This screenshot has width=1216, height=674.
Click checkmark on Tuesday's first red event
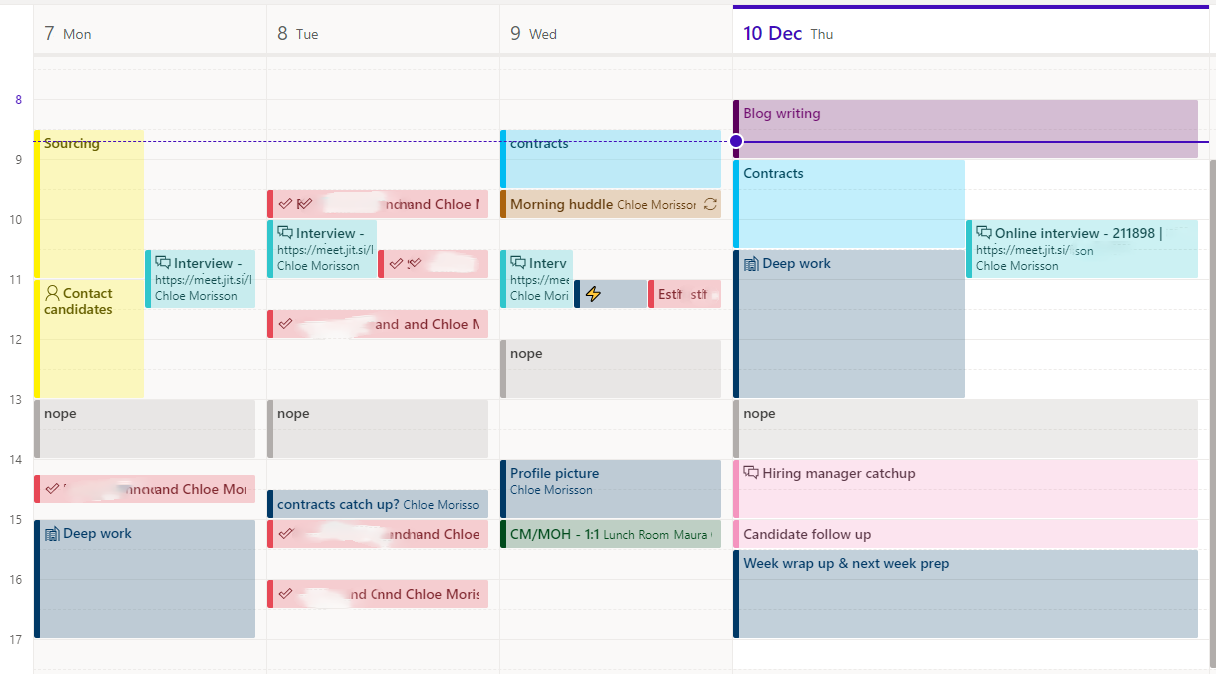[285, 203]
